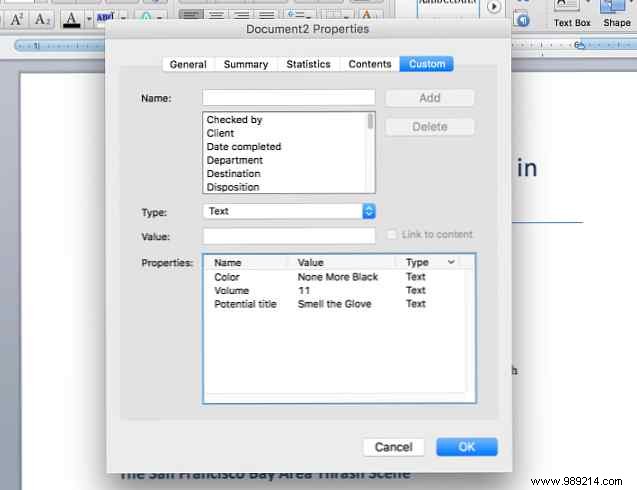
Task: Click the Subscript icon in Word toolbar
Action: 42,19
